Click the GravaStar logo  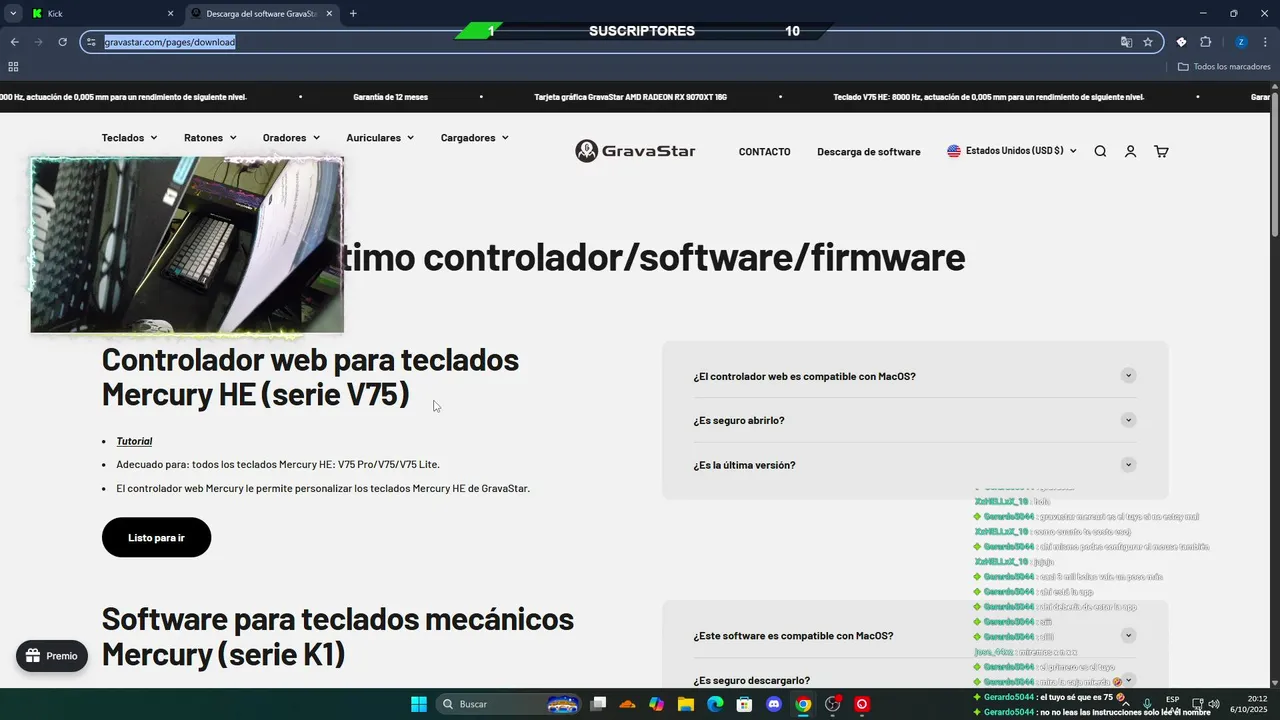(635, 151)
